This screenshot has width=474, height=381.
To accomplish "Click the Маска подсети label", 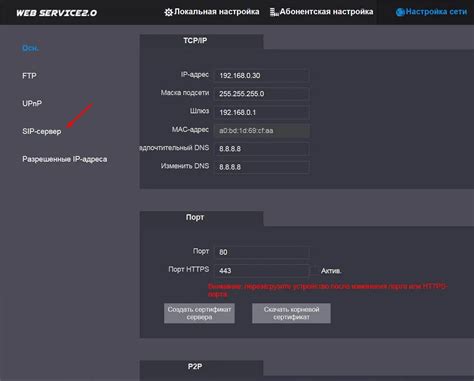I will [185, 93].
